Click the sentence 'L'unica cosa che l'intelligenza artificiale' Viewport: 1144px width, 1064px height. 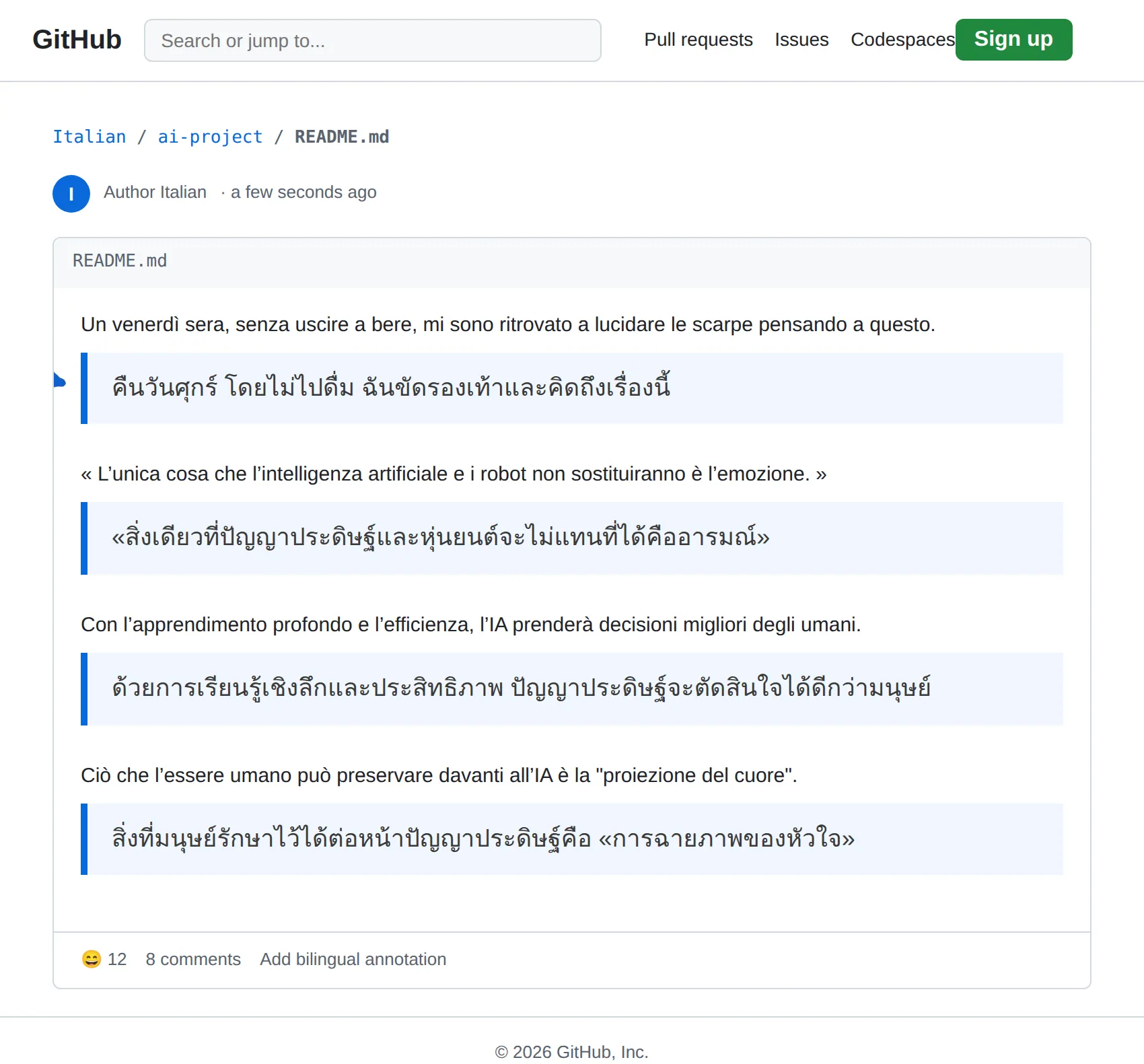point(454,474)
